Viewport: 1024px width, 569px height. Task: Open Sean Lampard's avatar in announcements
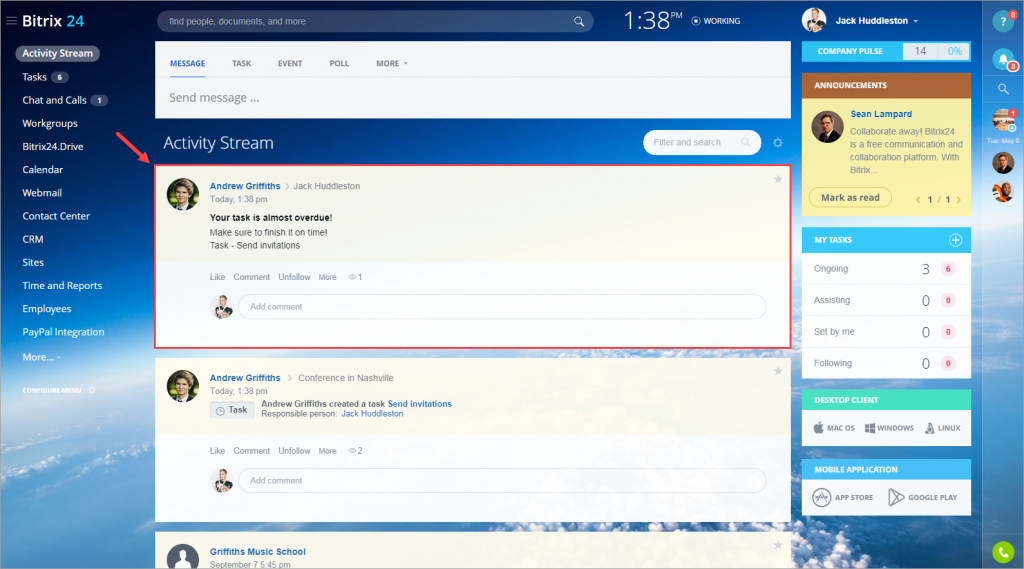click(x=827, y=127)
